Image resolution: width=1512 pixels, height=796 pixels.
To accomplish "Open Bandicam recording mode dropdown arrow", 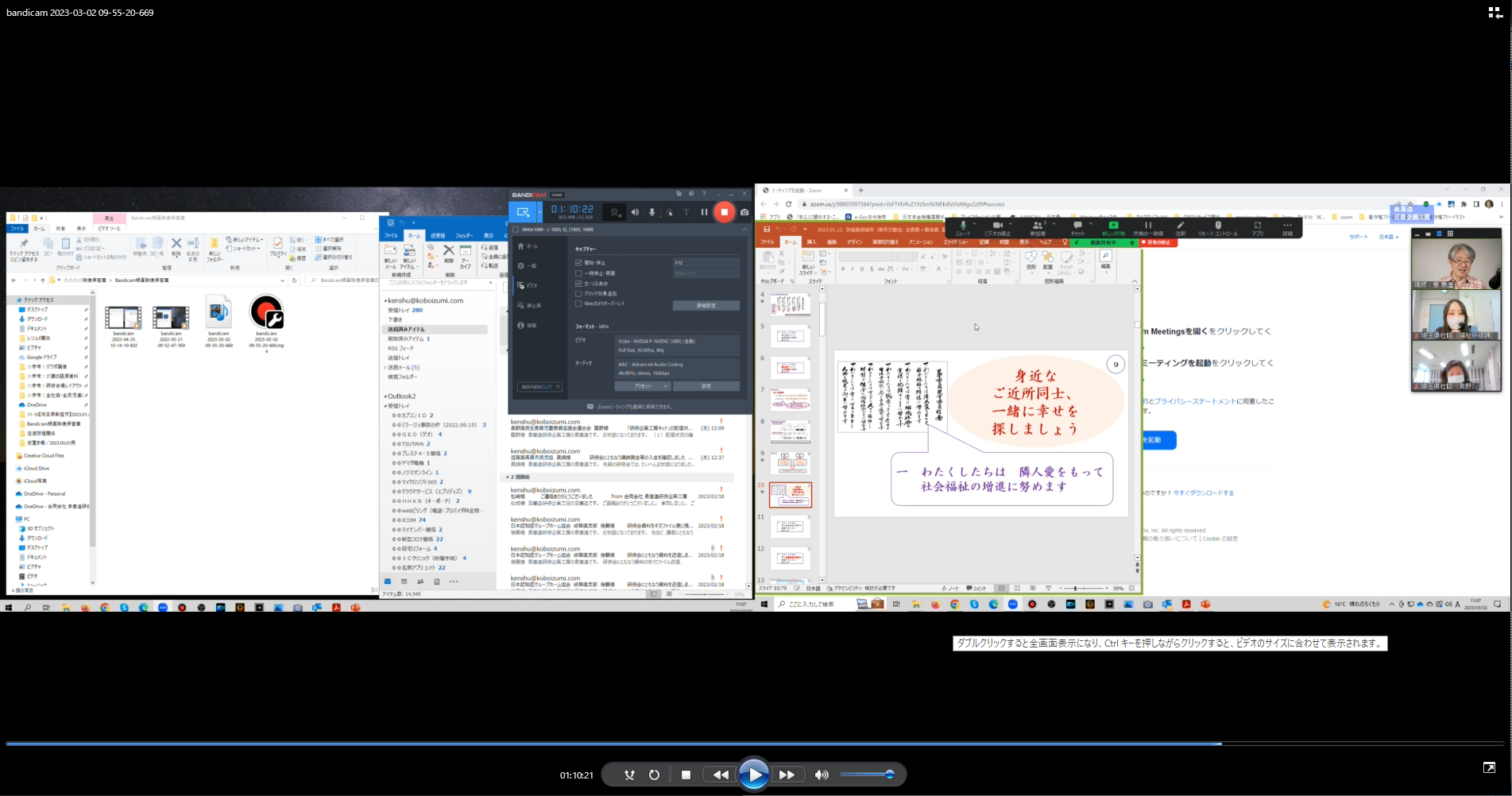I will click(x=540, y=212).
